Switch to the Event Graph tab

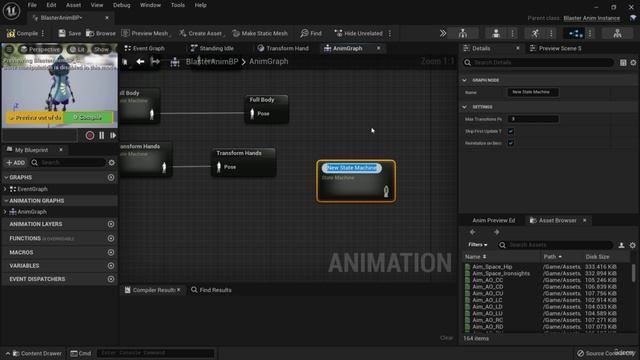pos(144,48)
